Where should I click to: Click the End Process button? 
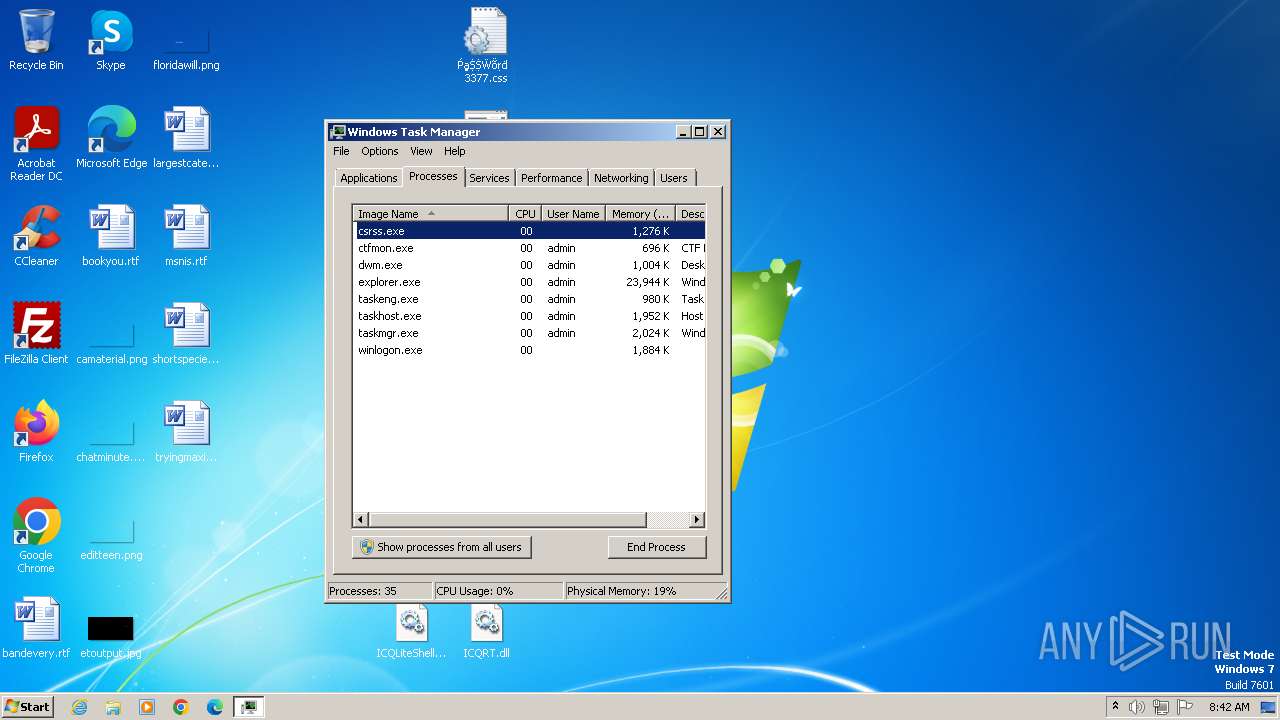pos(656,547)
